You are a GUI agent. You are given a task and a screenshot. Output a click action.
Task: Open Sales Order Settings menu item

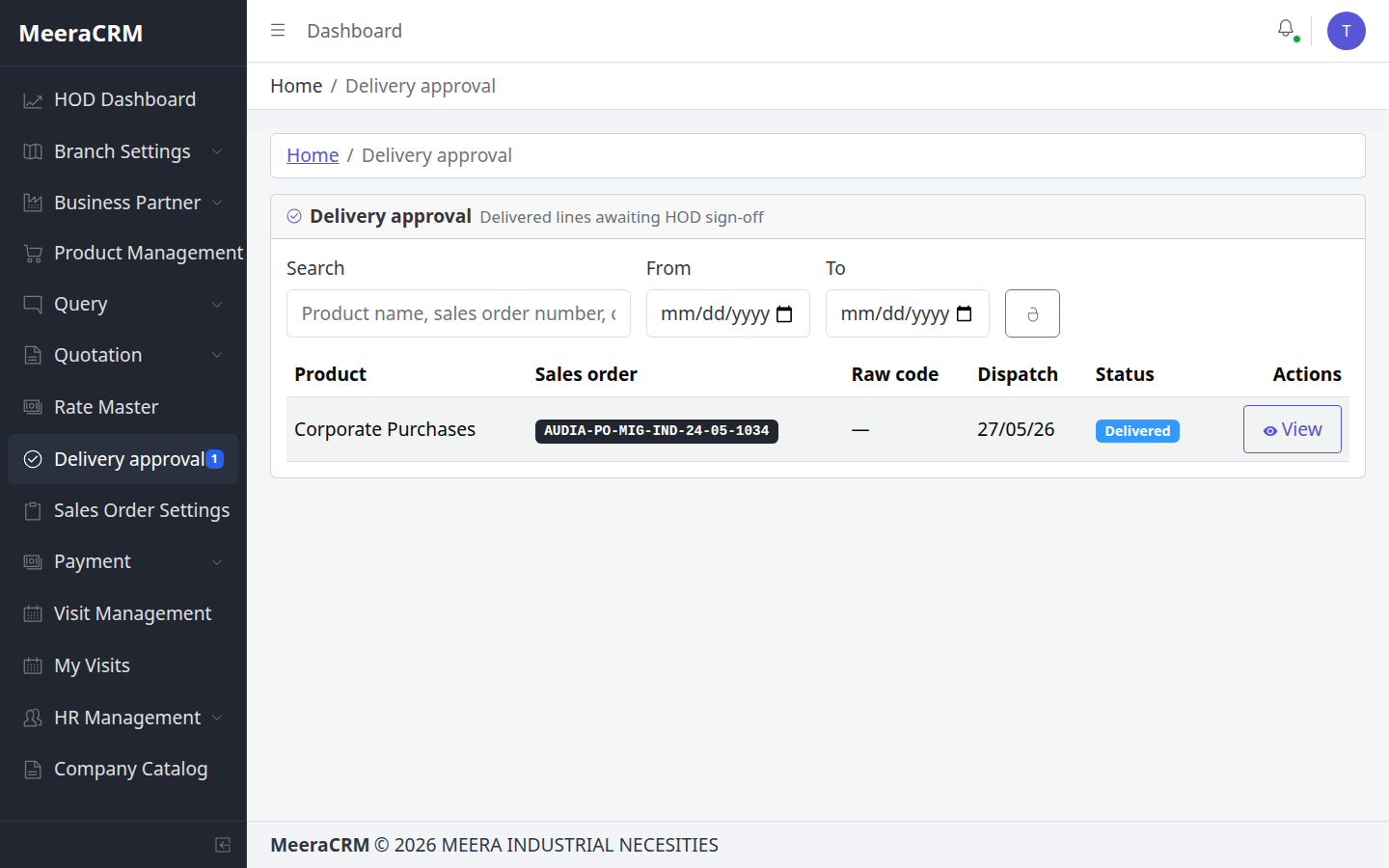[x=123, y=510]
